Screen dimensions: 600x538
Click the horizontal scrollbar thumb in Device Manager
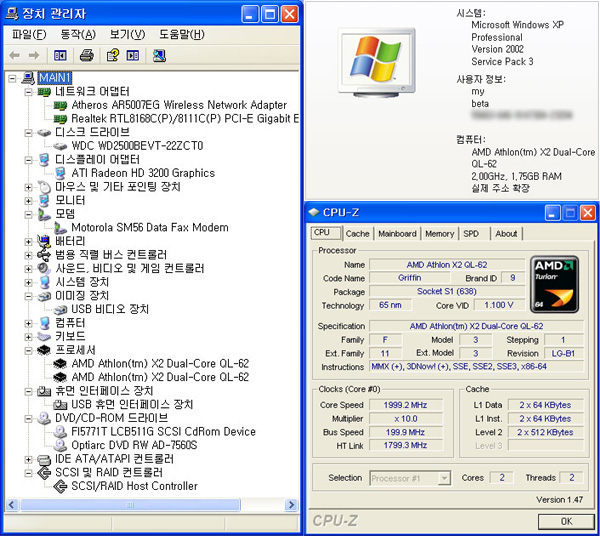[x=130, y=505]
